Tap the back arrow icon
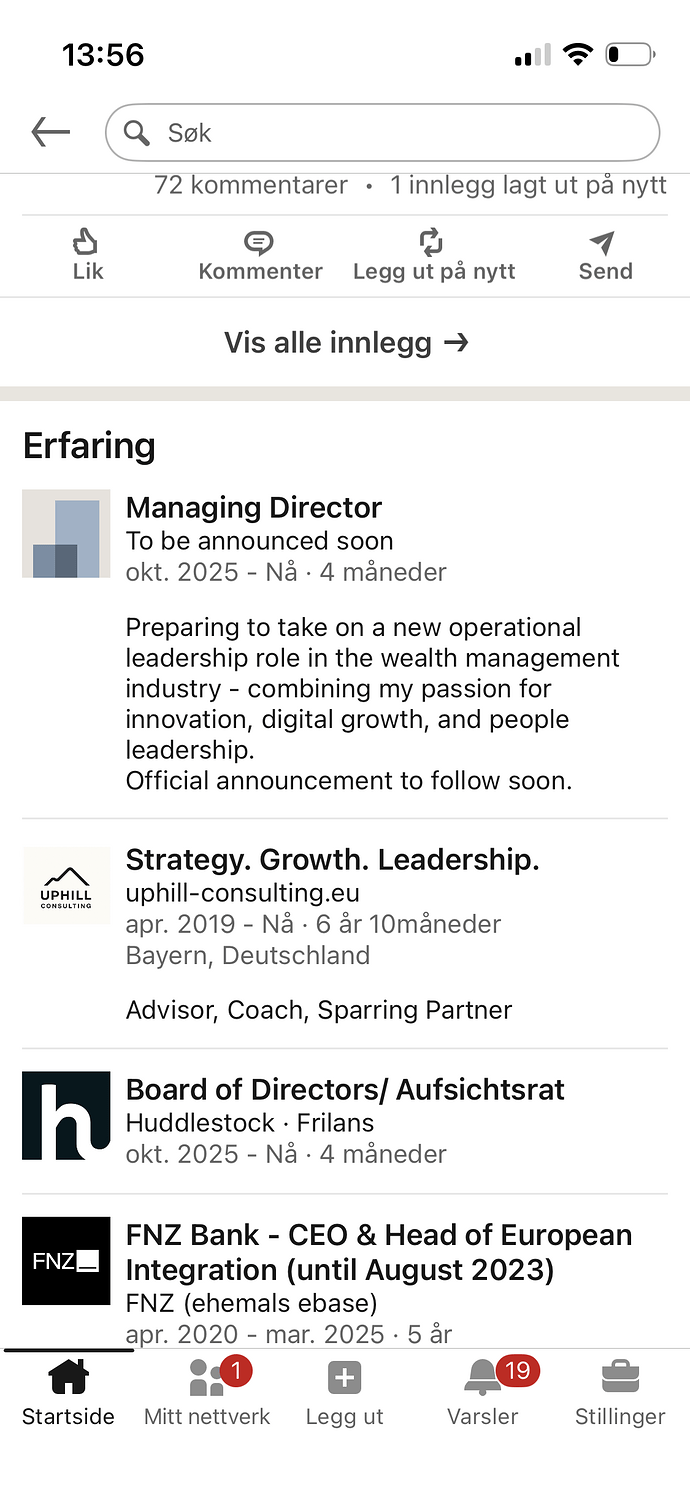The width and height of the screenshot is (690, 1494). click(50, 132)
